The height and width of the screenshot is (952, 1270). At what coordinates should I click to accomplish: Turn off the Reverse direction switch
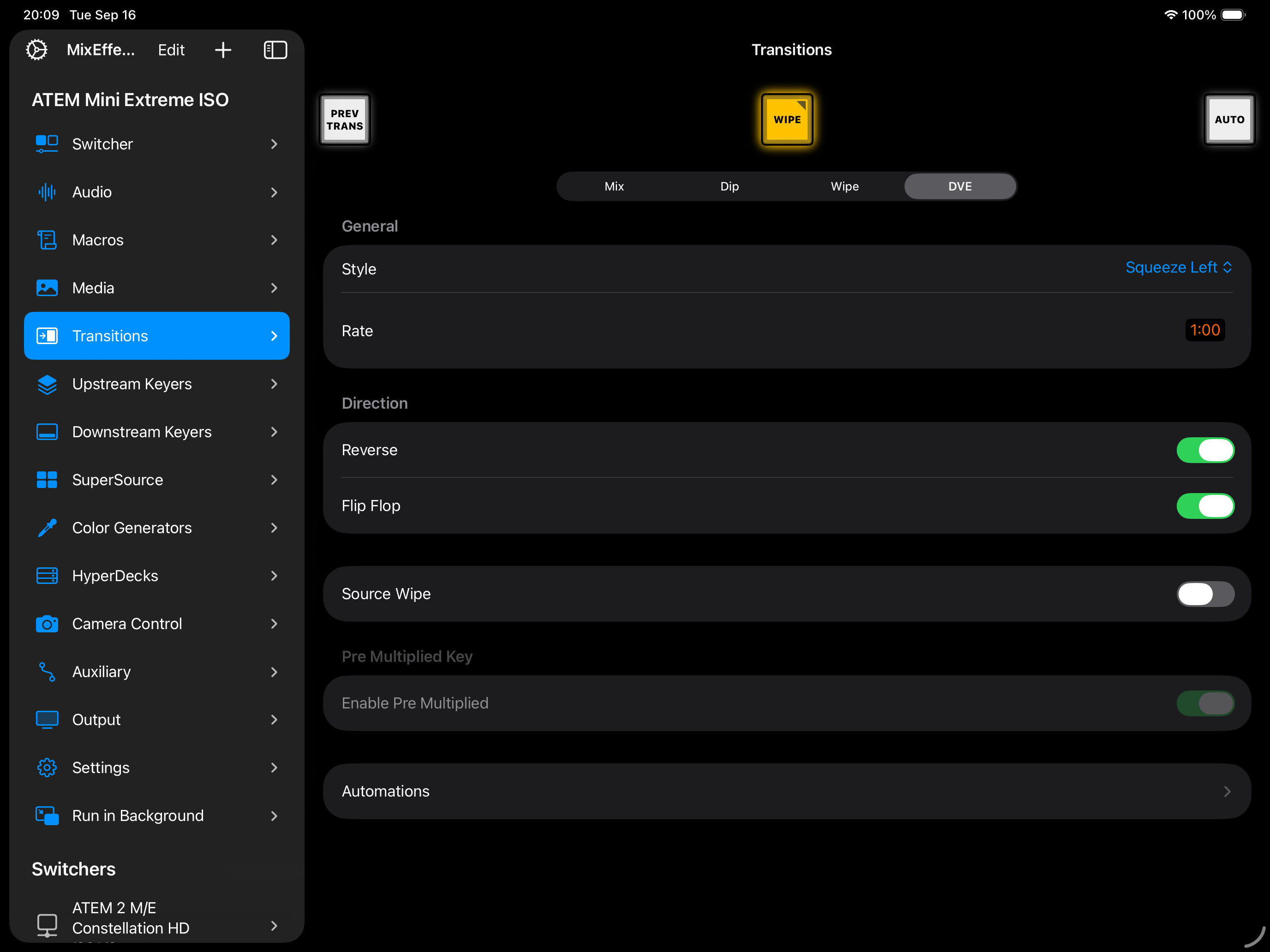(x=1204, y=450)
